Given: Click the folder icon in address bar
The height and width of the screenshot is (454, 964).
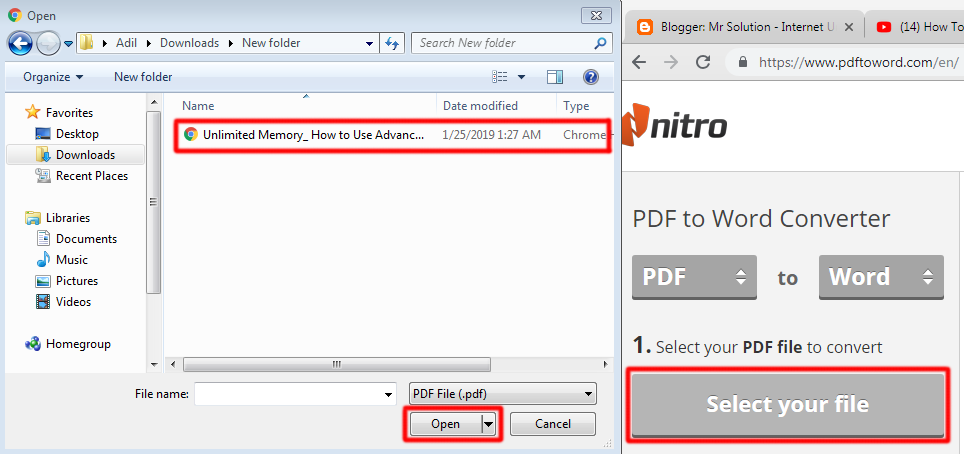Looking at the screenshot, I should coord(86,43).
